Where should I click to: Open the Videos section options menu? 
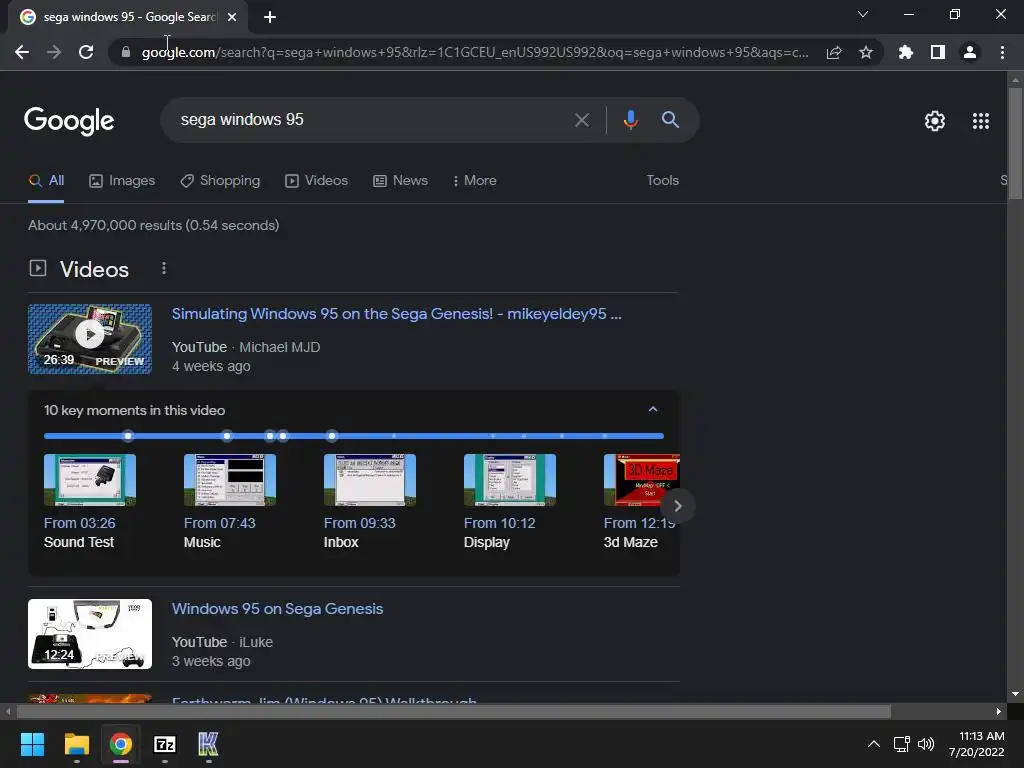click(x=164, y=268)
